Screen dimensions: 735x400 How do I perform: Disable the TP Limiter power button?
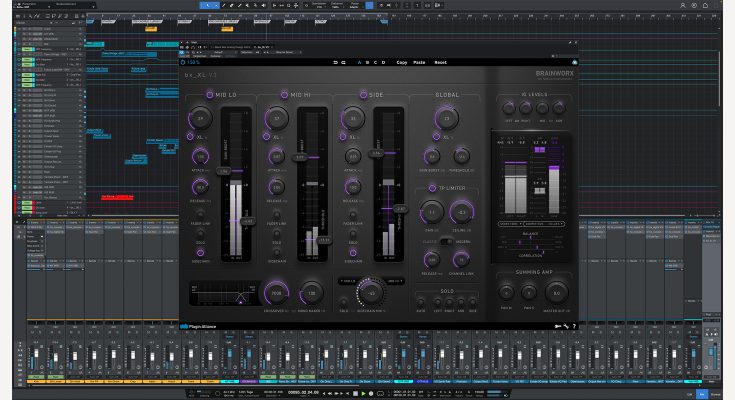click(x=432, y=188)
